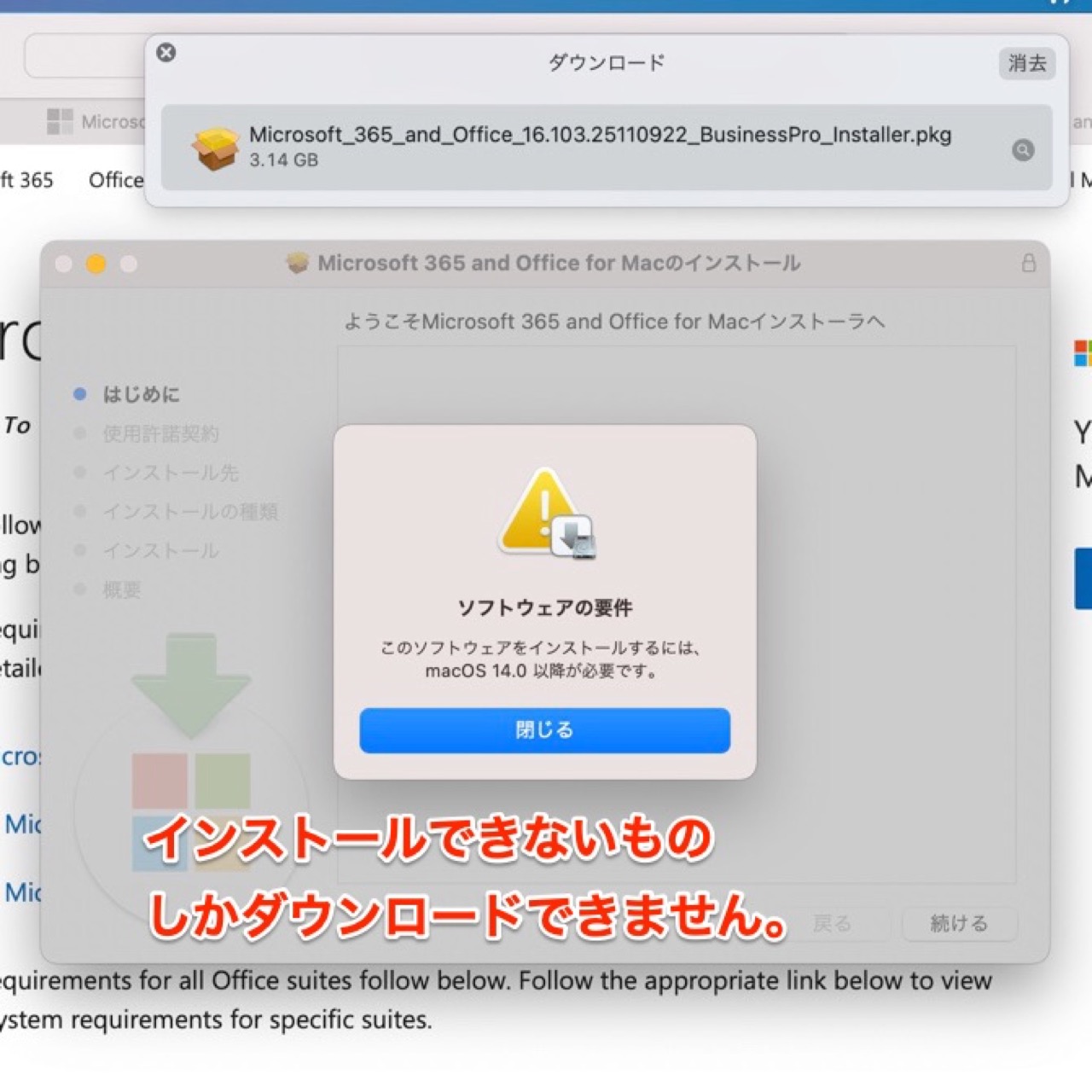Select the Microsoft_365_and_Office installer pkg download row

[x=607, y=148]
